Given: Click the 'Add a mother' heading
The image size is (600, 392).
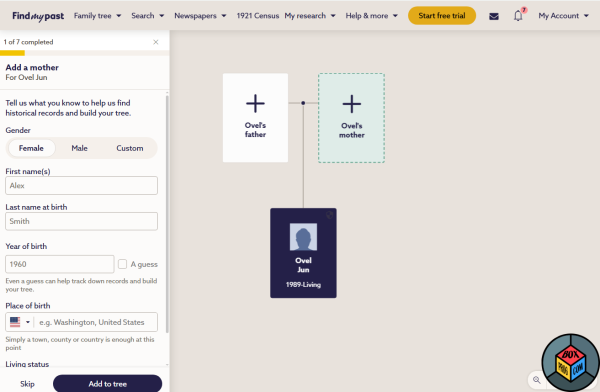Looking at the screenshot, I should (x=32, y=67).
